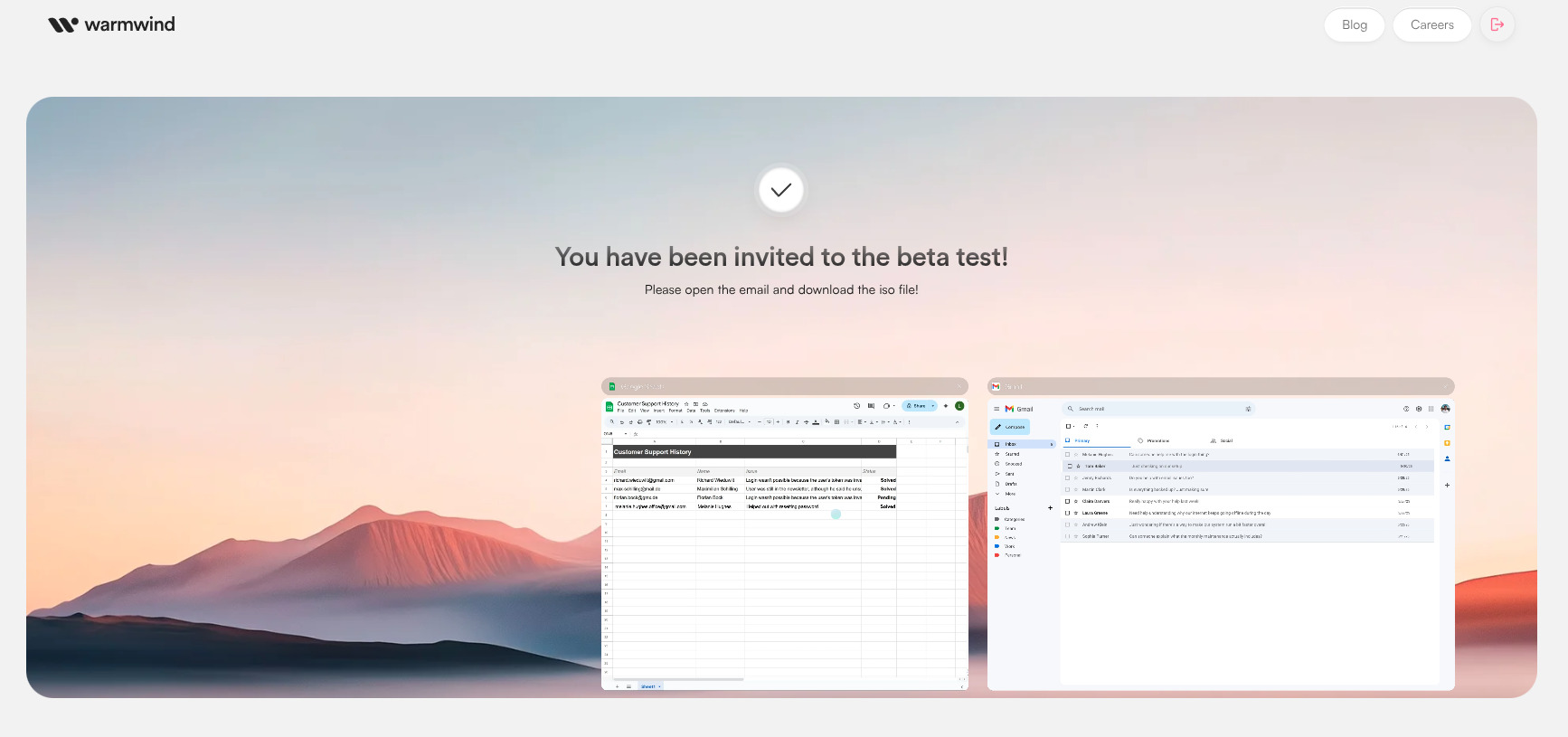Tick the checkbox for Martin Clark's email
1568x737 pixels.
click(x=1067, y=489)
